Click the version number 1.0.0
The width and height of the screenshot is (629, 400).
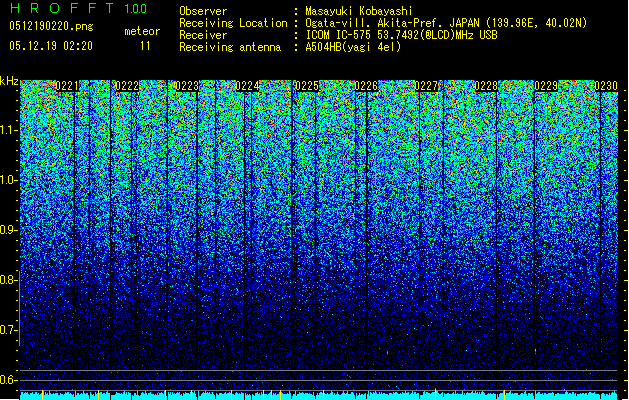(136, 8)
